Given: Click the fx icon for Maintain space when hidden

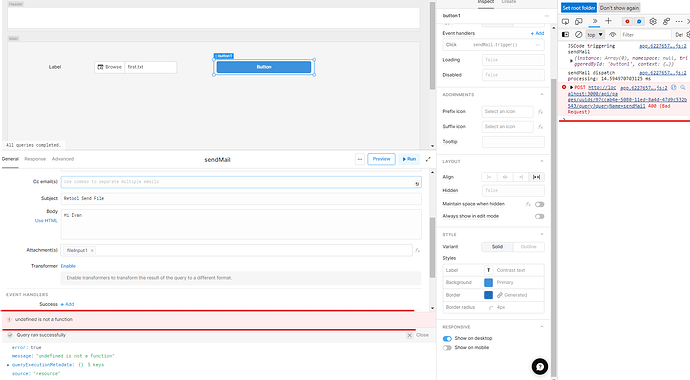Looking at the screenshot, I should (528, 204).
